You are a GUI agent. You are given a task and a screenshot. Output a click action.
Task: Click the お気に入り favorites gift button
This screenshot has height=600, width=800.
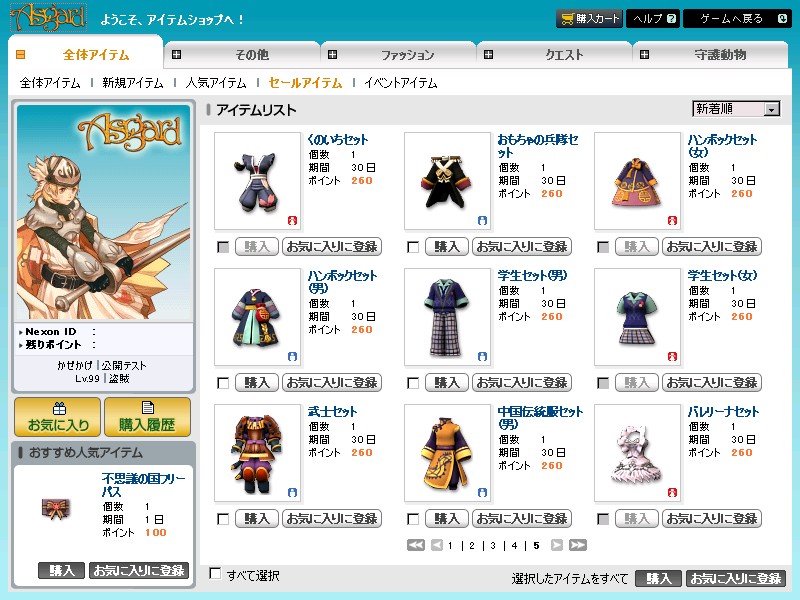(x=57, y=416)
